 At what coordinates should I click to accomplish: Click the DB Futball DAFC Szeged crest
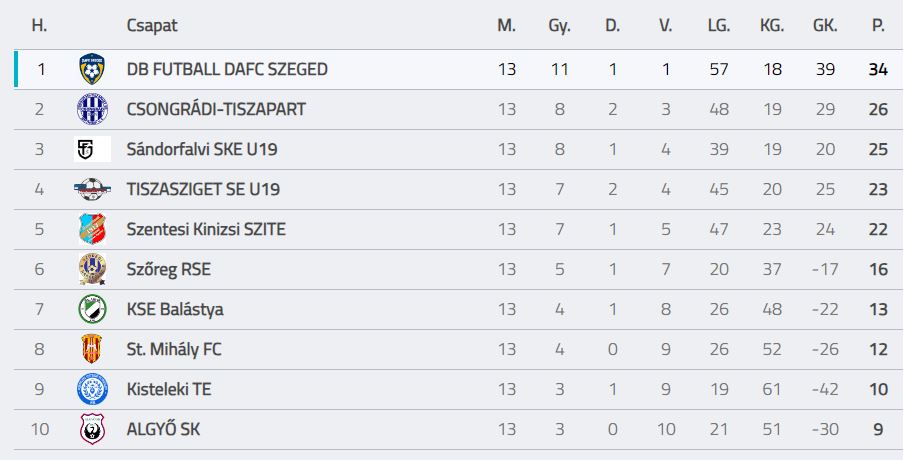tap(92, 70)
